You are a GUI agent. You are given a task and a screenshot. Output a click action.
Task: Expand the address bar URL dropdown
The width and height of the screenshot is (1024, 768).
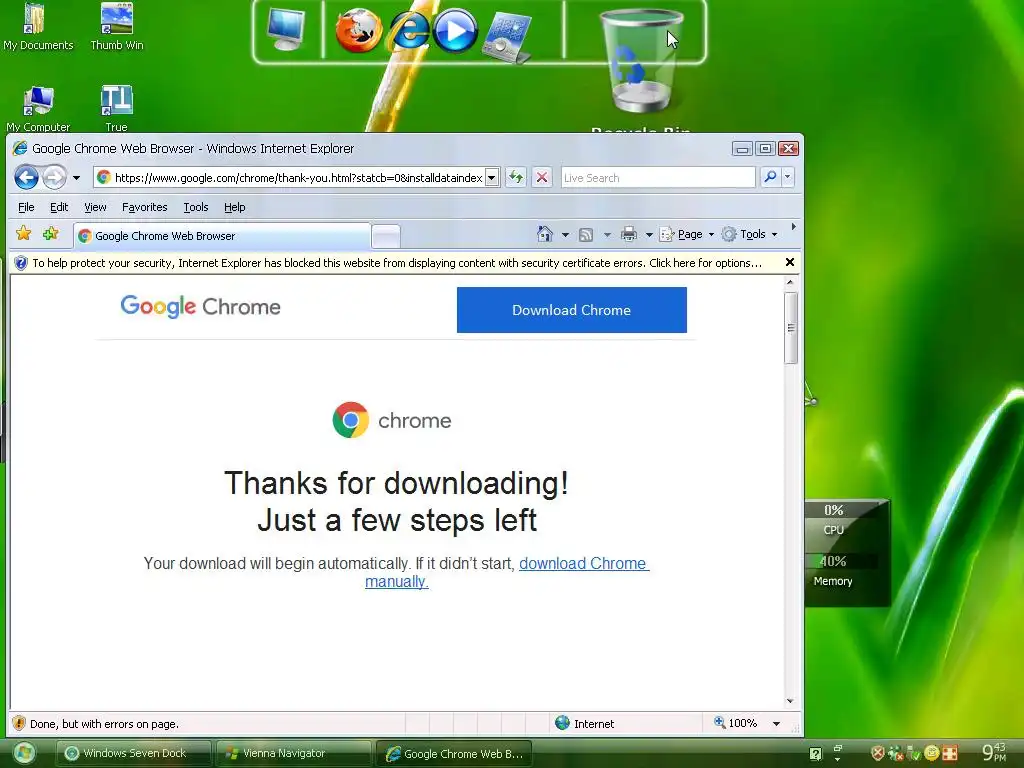click(492, 178)
